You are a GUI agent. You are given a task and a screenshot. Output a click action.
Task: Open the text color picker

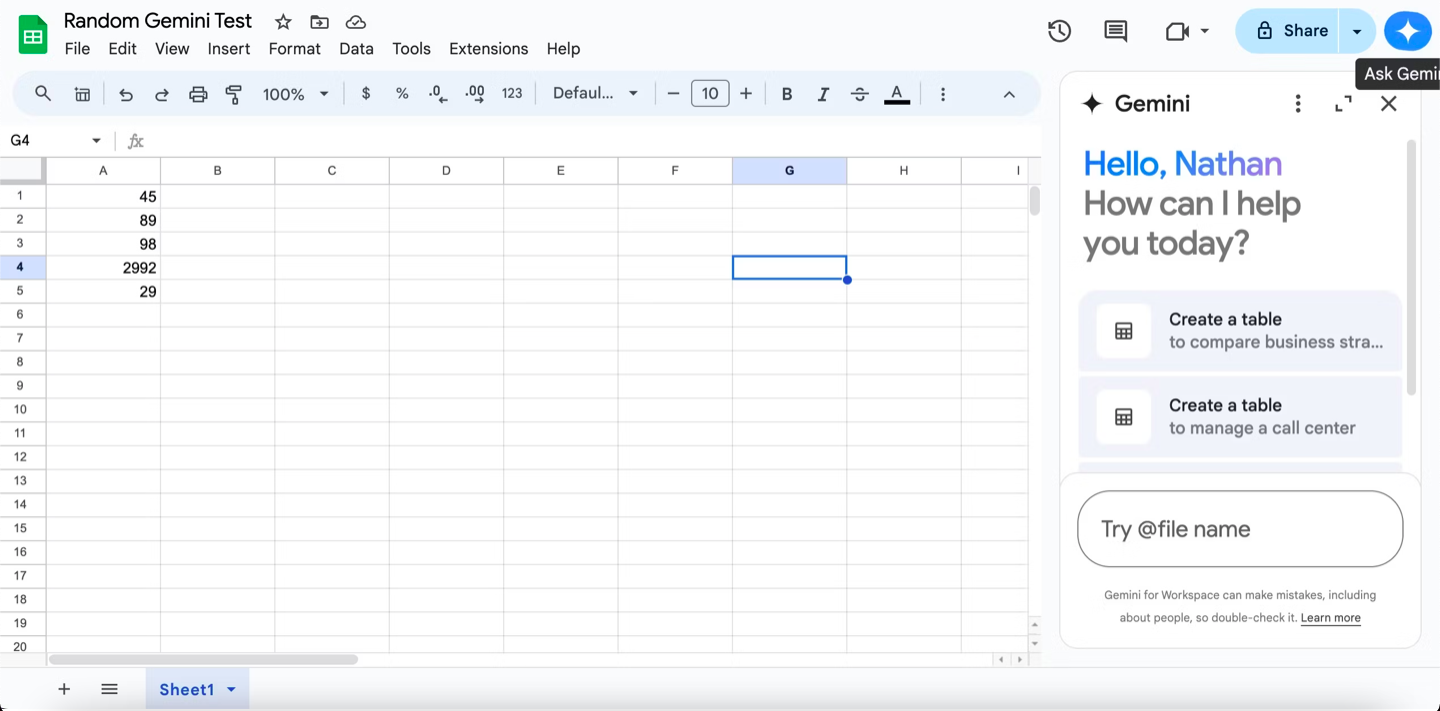pyautogui.click(x=897, y=94)
